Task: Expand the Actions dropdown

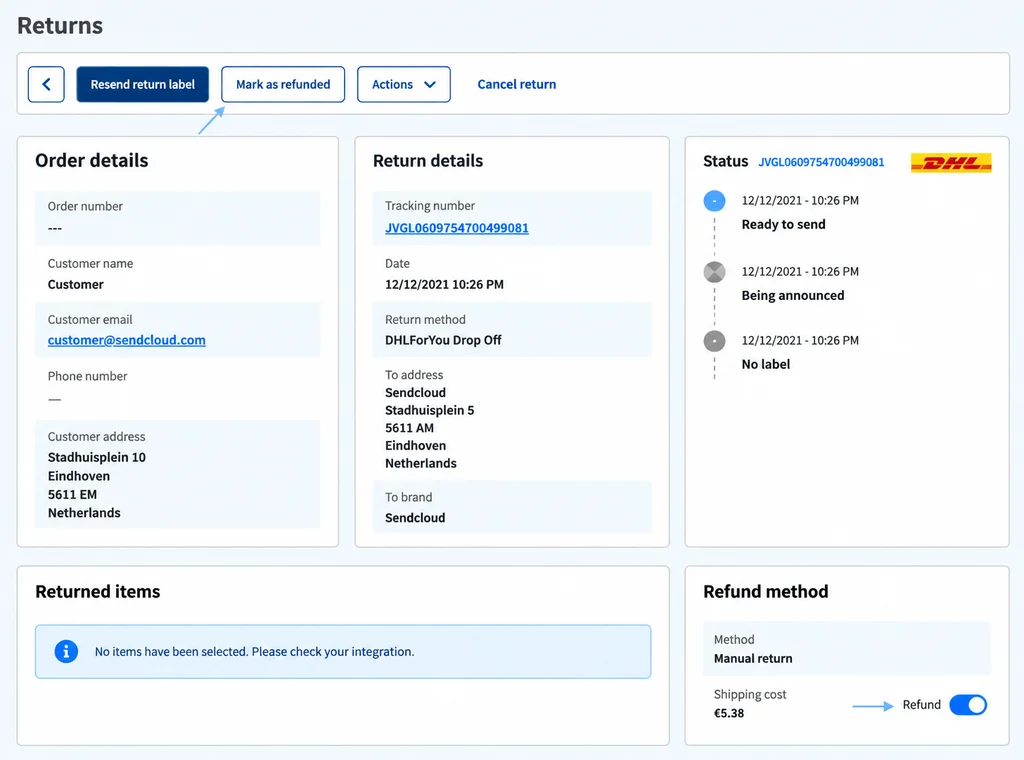Action: pyautogui.click(x=404, y=84)
